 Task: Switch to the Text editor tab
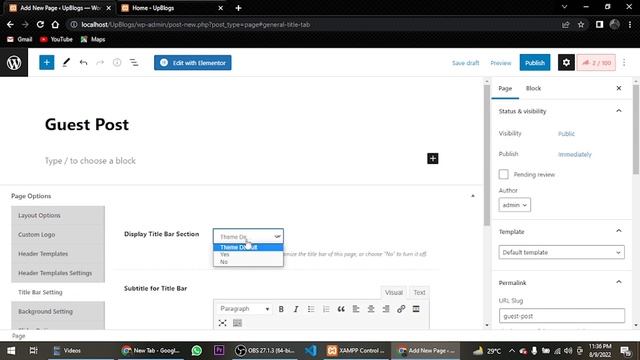click(x=419, y=292)
